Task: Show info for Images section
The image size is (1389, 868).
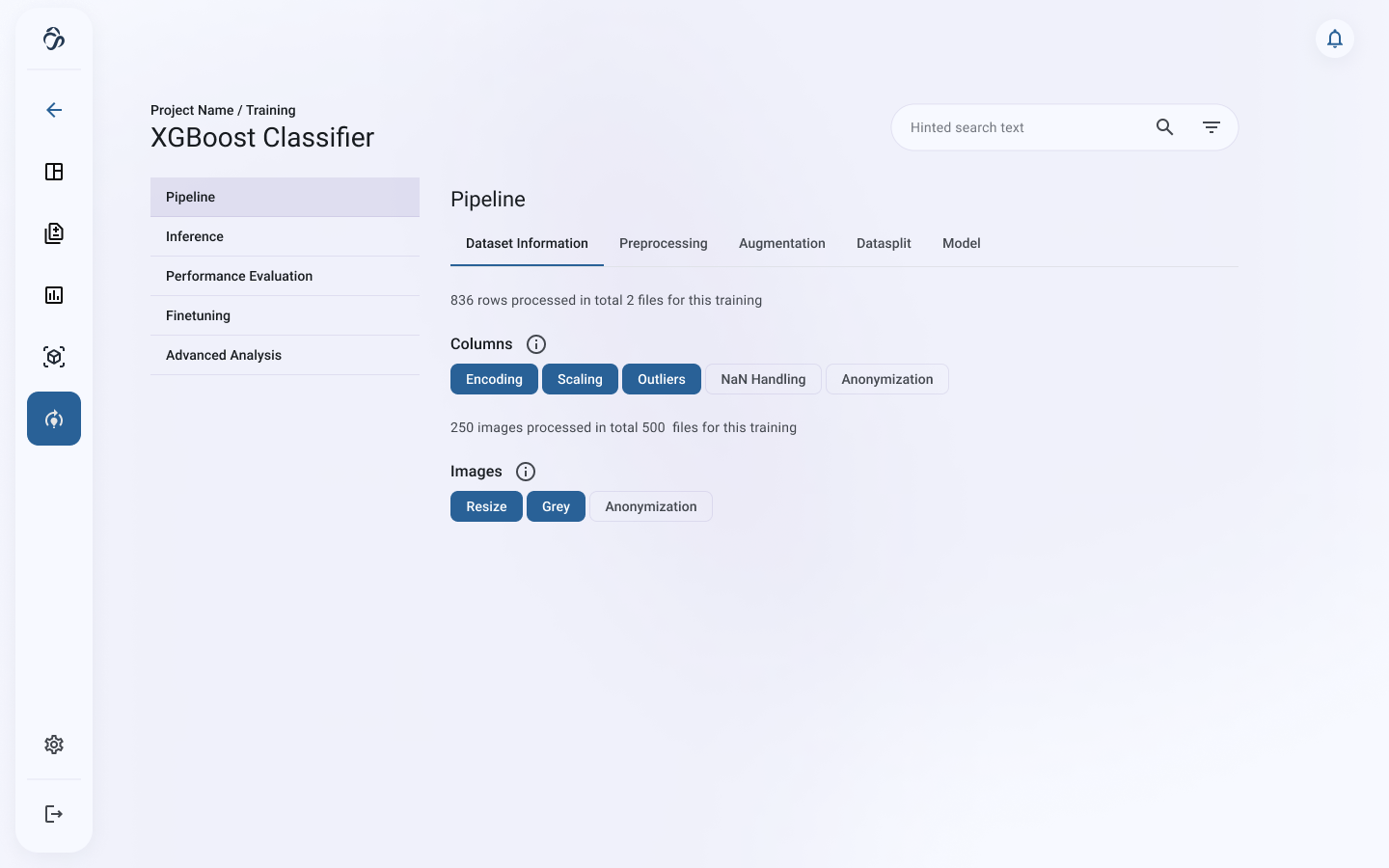Action: click(x=526, y=472)
